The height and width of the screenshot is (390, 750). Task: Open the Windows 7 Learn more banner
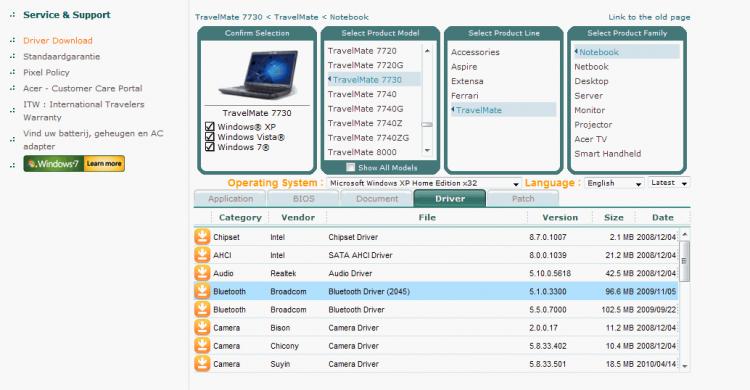(x=74, y=164)
